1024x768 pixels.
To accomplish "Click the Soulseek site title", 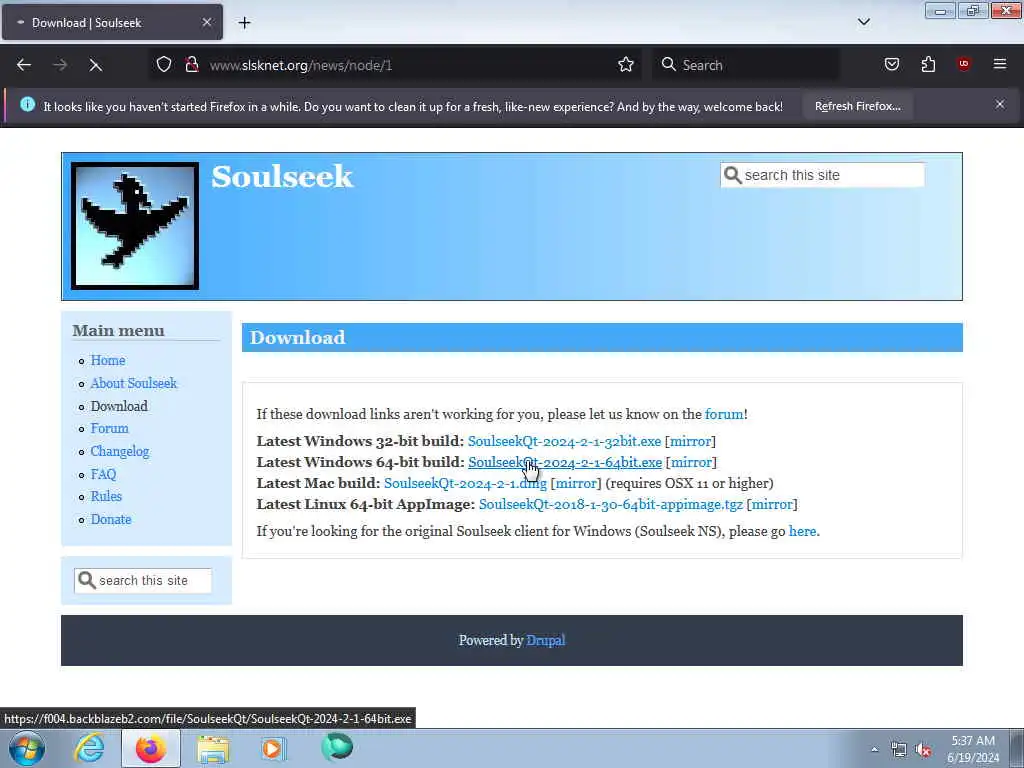I will click(282, 176).
